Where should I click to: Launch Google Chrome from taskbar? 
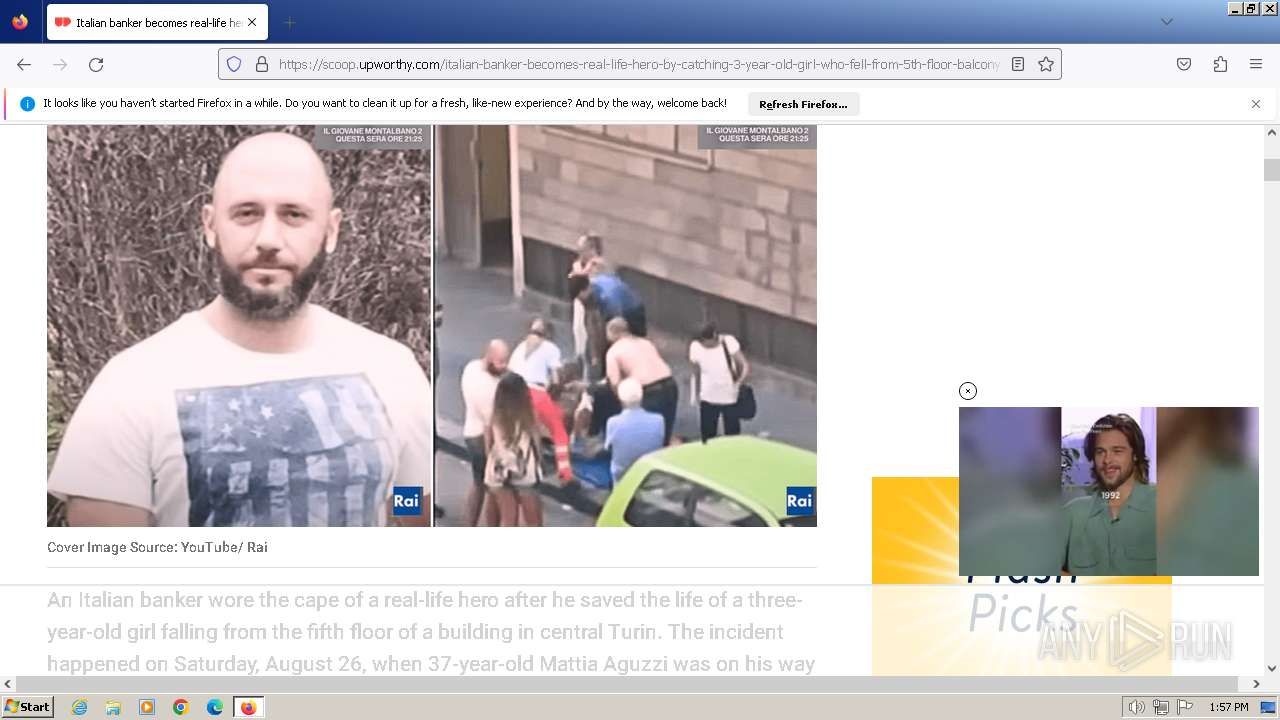[x=181, y=707]
